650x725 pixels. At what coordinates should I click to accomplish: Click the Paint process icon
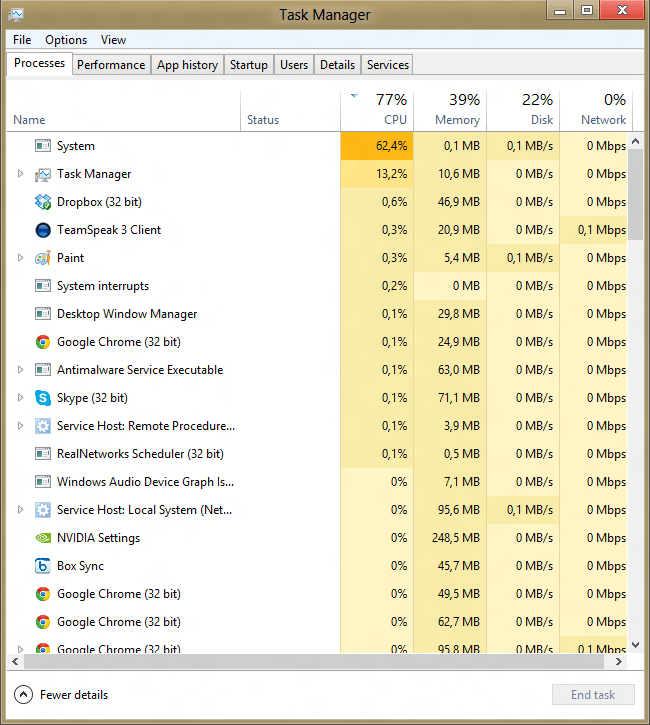point(43,258)
